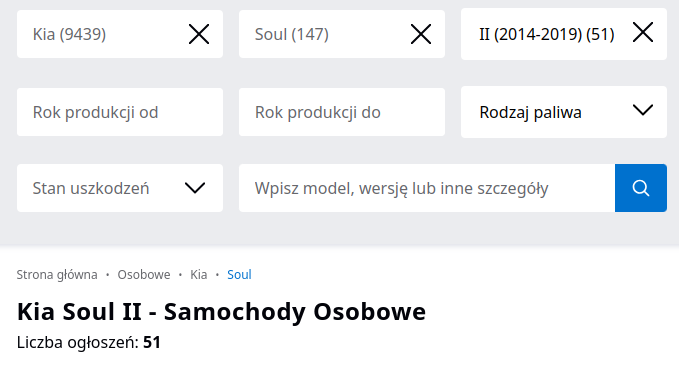Expand the Rodzaj paliwa chevron arrow
Image resolution: width=679 pixels, height=388 pixels.
[x=643, y=110]
